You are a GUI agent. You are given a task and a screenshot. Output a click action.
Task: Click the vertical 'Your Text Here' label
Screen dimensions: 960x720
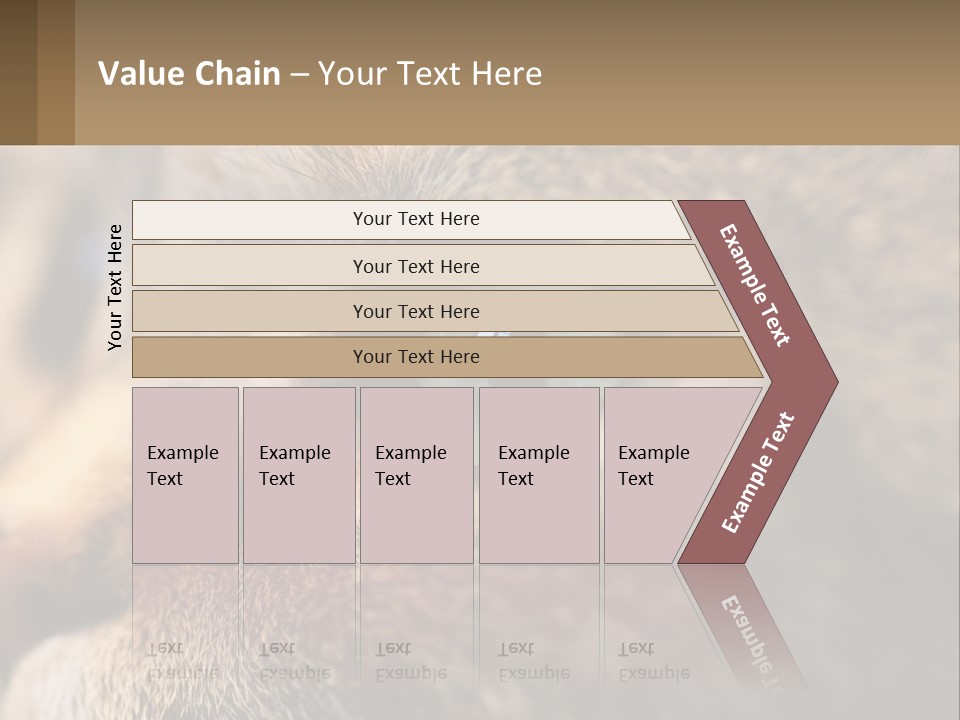pos(115,288)
